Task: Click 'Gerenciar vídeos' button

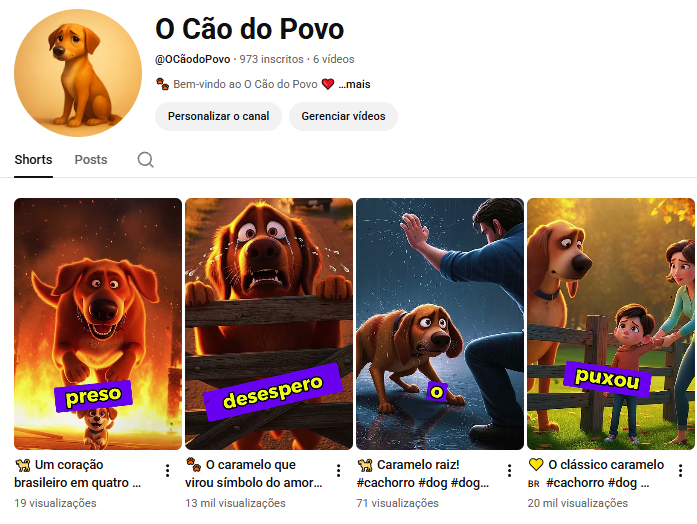Action: (343, 116)
